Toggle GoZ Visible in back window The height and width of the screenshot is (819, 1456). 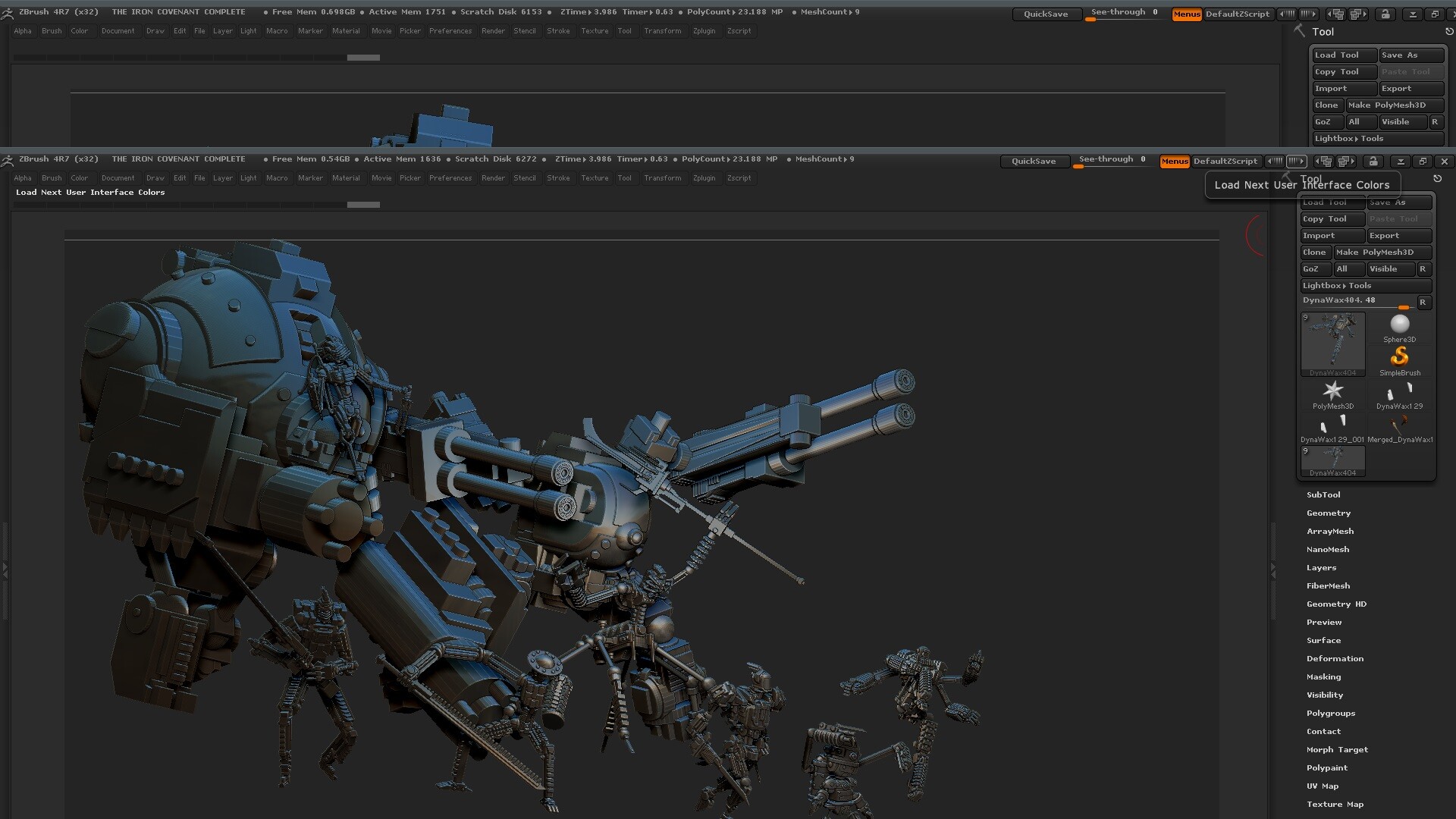point(1403,122)
